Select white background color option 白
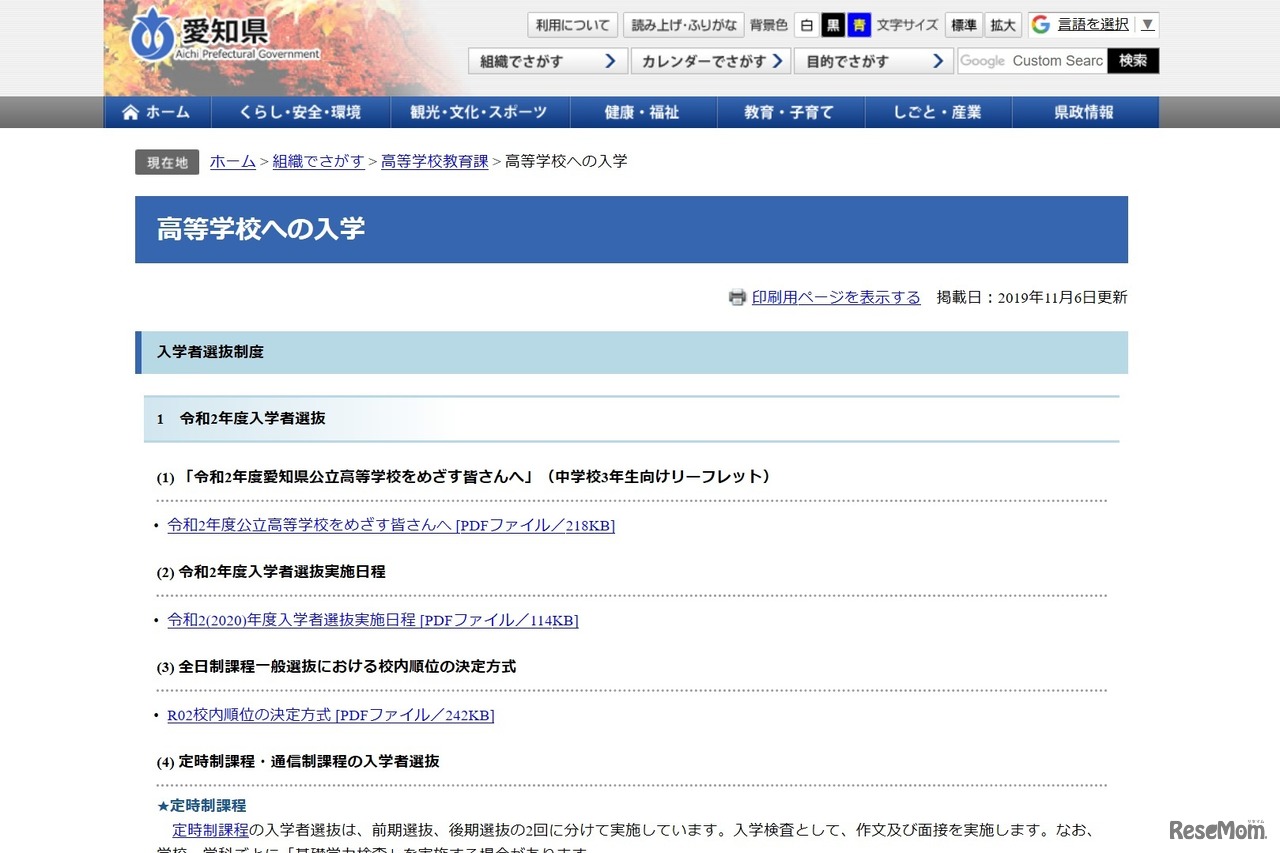This screenshot has height=853, width=1280. [806, 25]
